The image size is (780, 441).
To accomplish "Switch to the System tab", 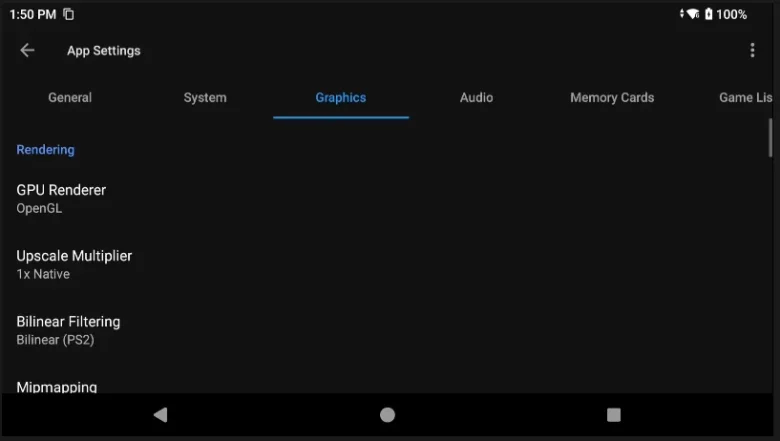I will [205, 98].
